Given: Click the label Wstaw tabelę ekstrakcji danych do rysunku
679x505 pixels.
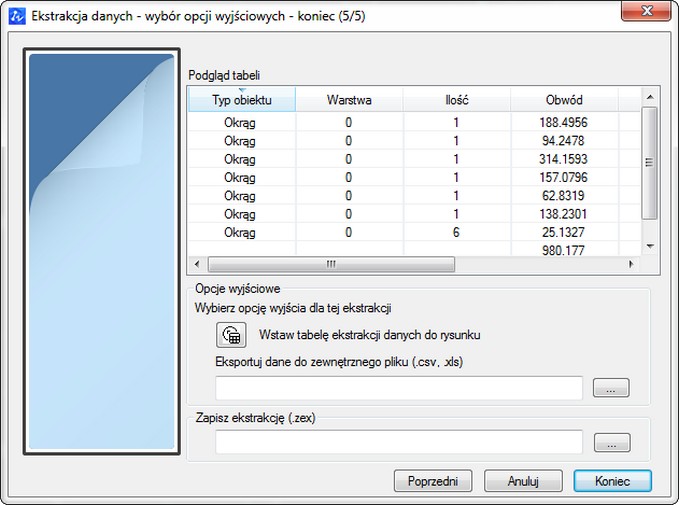Looking at the screenshot, I should pos(369,335).
